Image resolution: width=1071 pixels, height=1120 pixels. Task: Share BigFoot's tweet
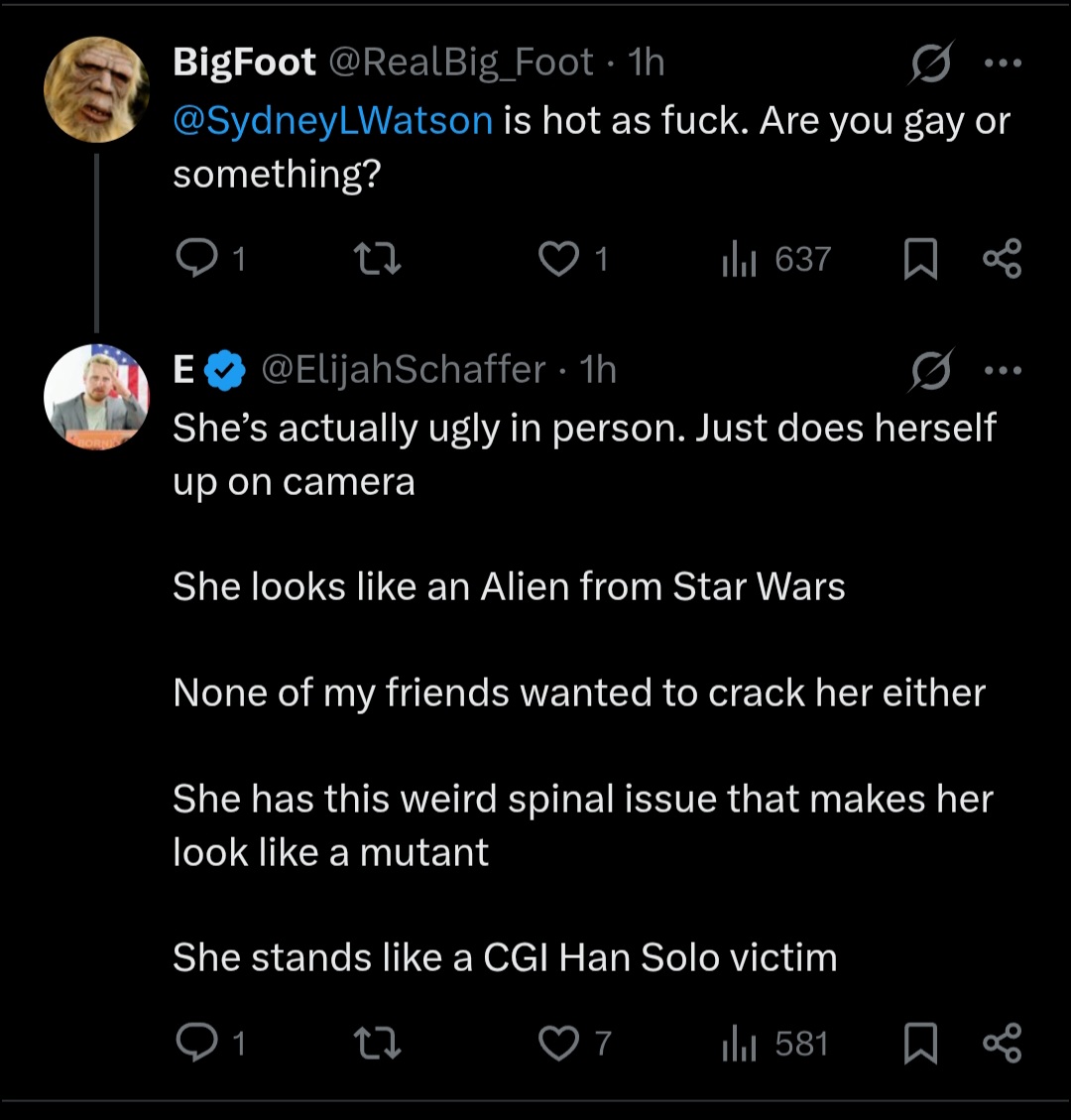coord(1003,259)
